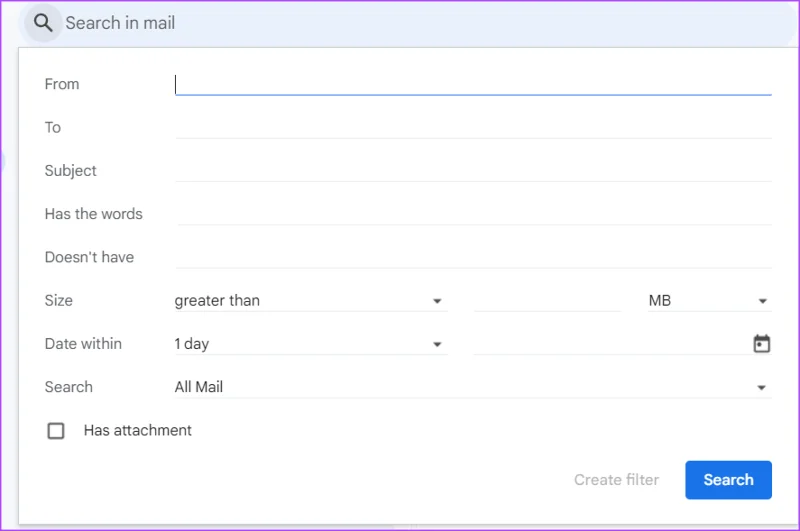Viewport: 800px width, 531px height.
Task: Click the Has attachment label text
Action: [138, 431]
